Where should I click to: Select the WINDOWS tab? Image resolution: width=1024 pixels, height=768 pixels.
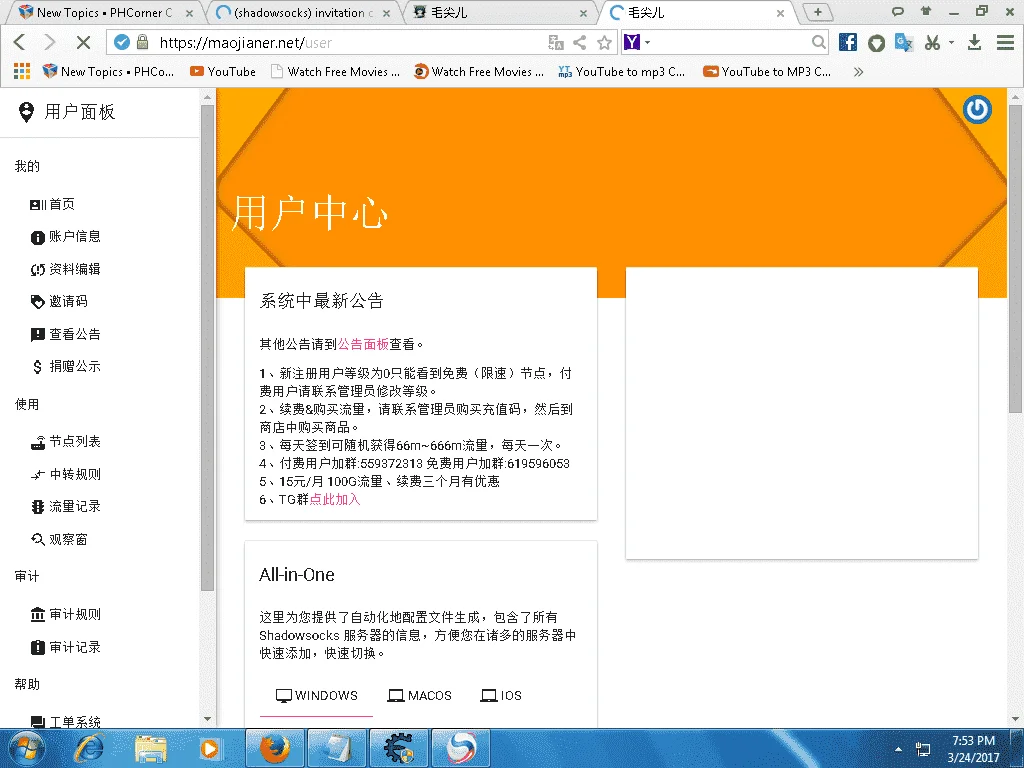tap(317, 696)
